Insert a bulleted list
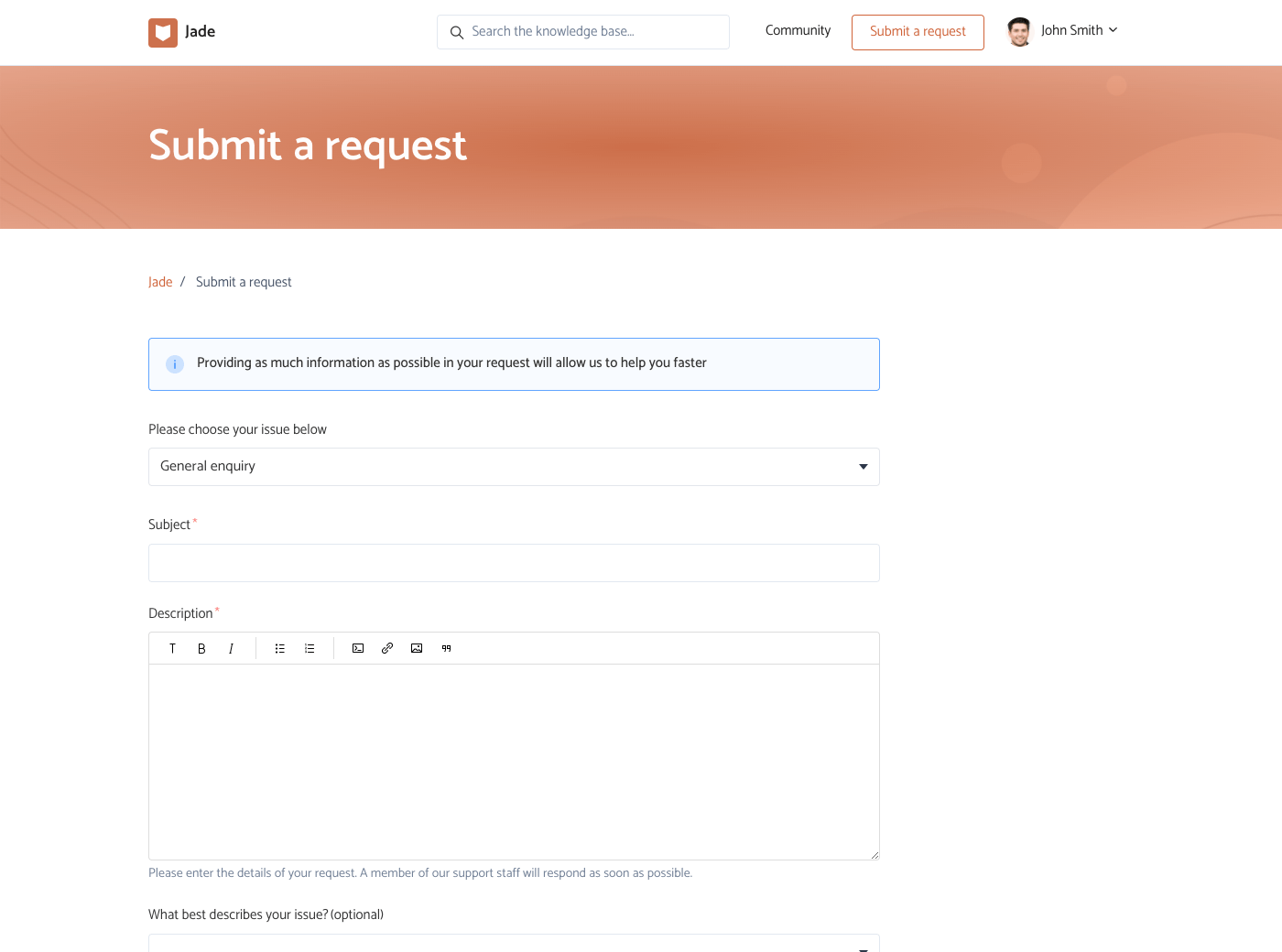The width and height of the screenshot is (1282, 952). (x=280, y=648)
